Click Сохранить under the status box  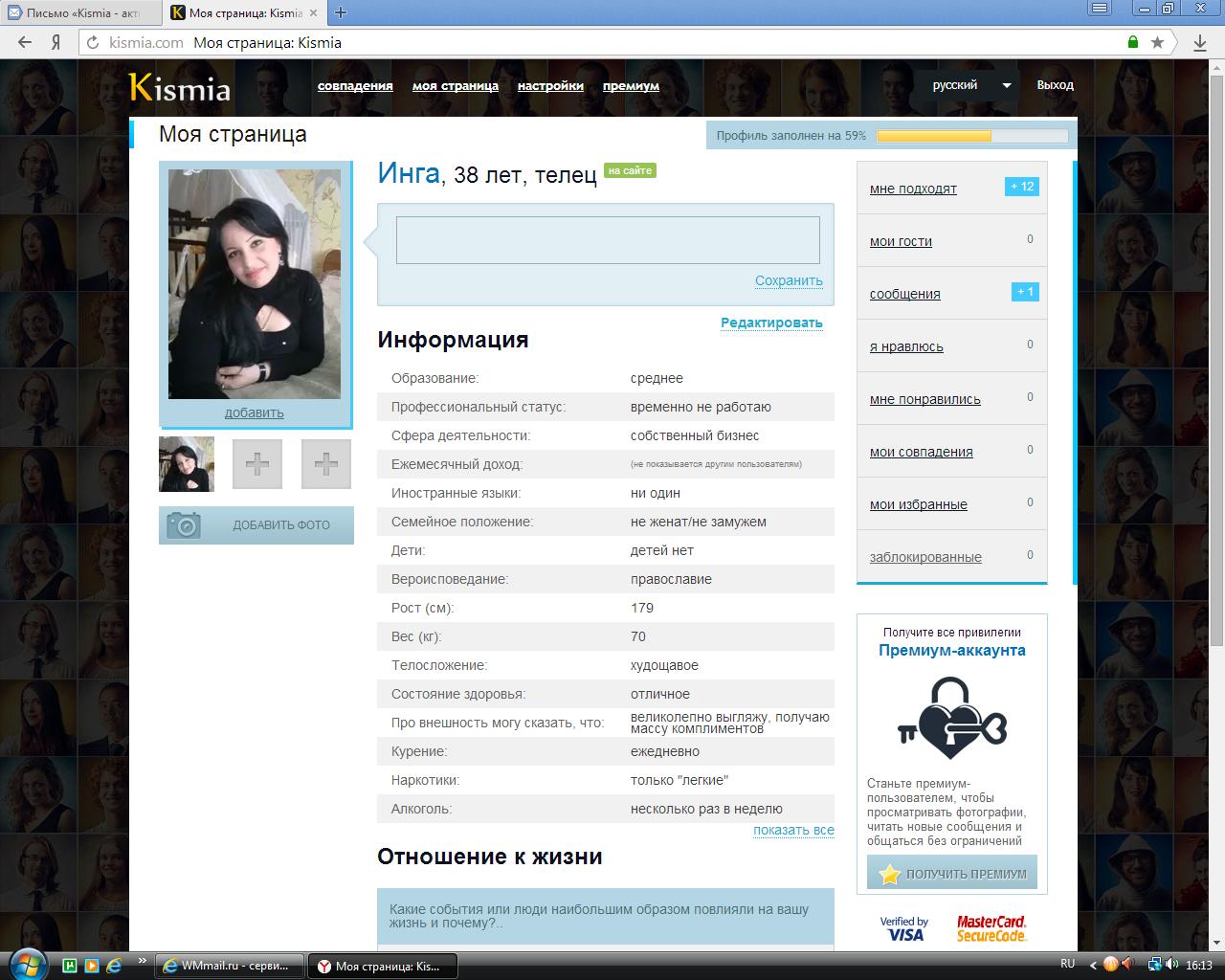pyautogui.click(x=789, y=280)
